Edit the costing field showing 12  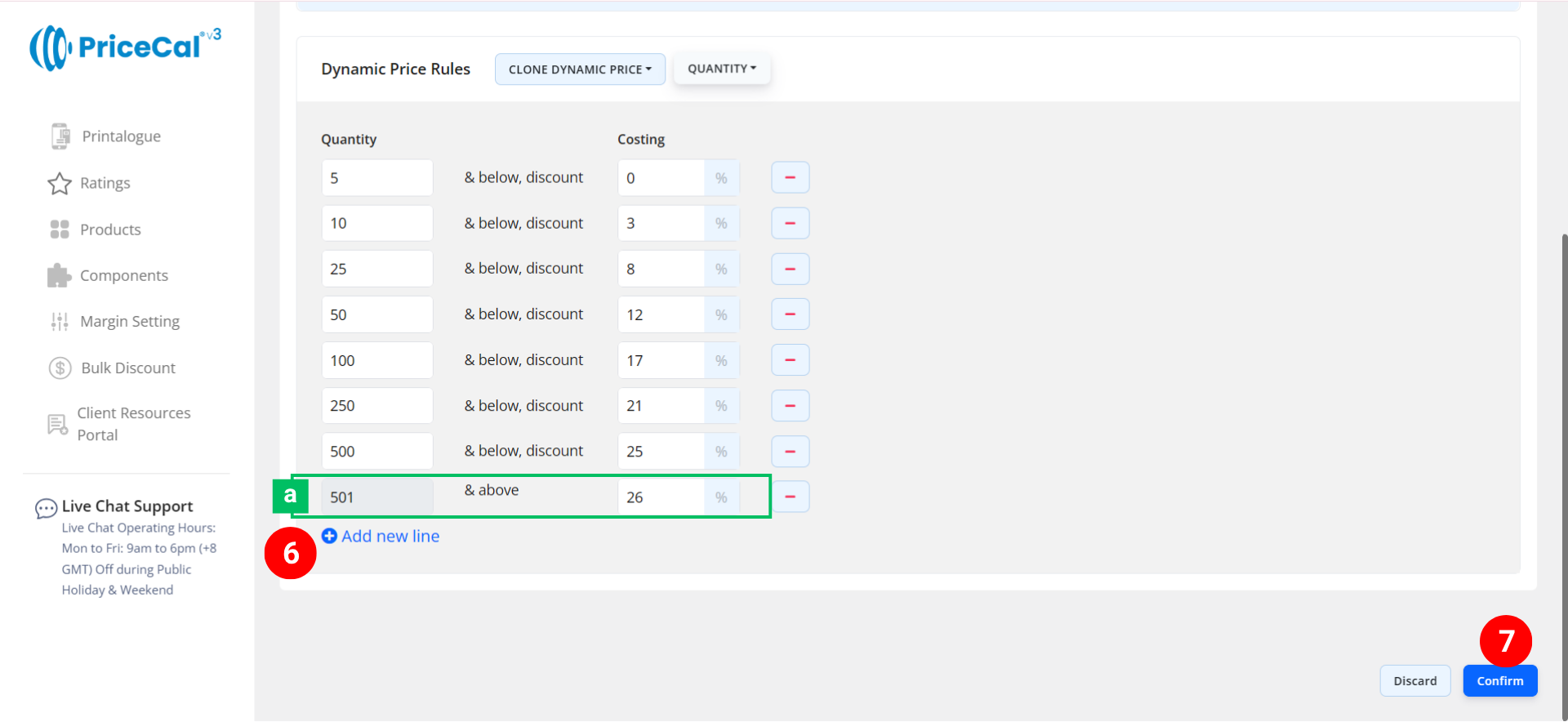tap(661, 314)
